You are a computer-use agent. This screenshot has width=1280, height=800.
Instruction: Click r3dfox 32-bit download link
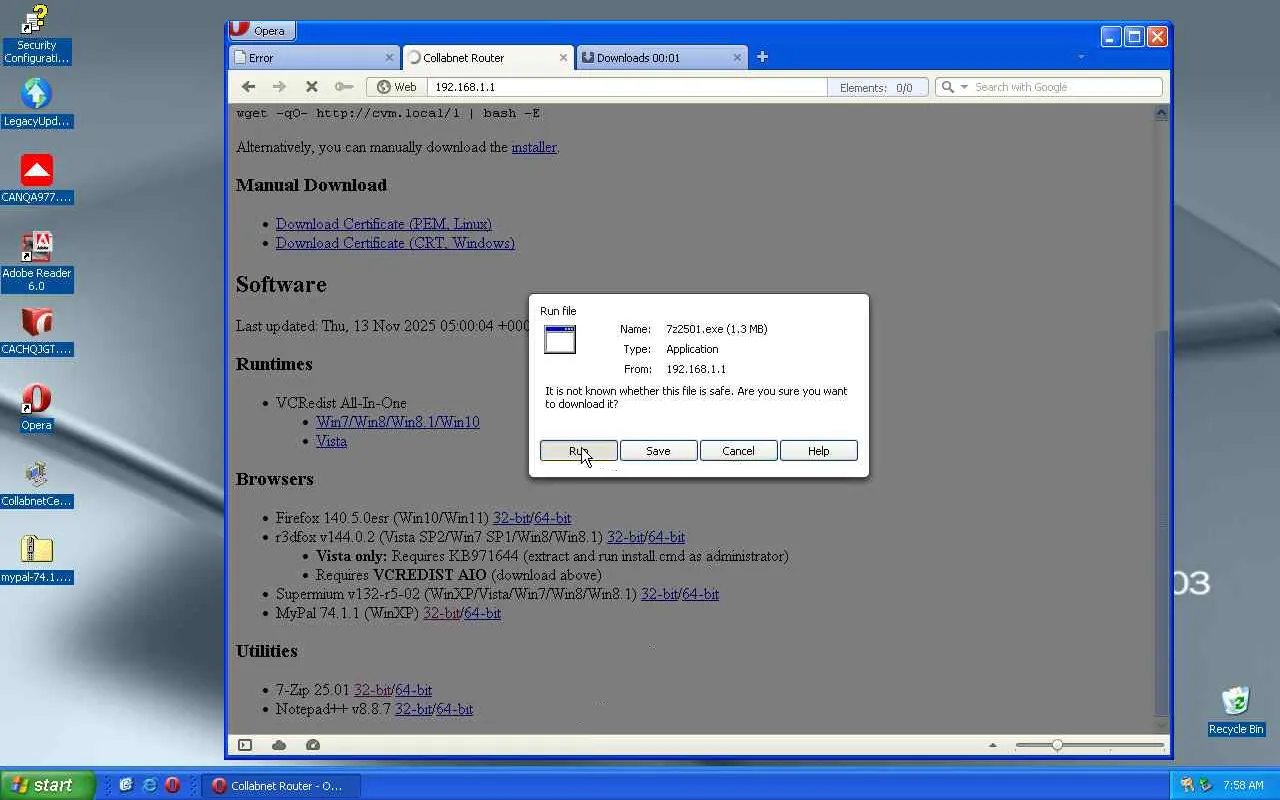coord(625,537)
